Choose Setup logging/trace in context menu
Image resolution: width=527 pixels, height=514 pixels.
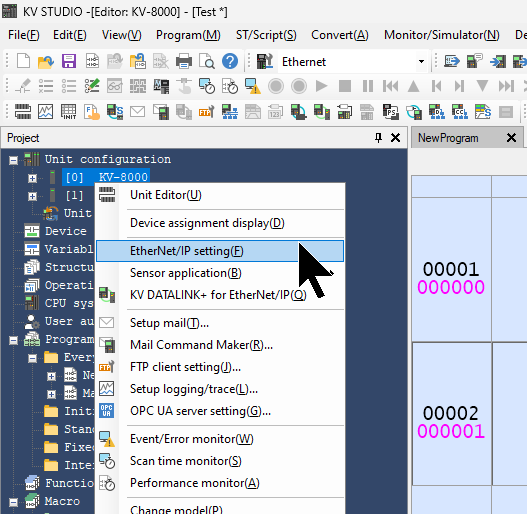(220, 389)
